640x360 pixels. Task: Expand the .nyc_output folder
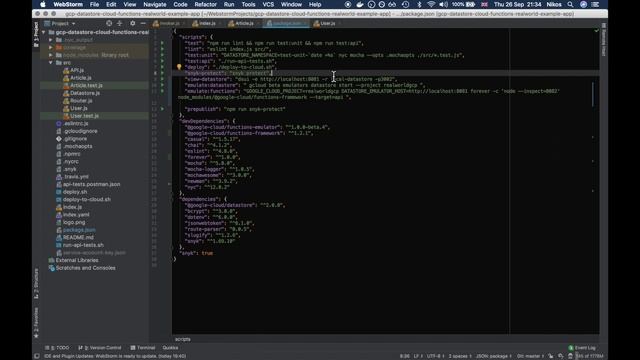click(51, 40)
